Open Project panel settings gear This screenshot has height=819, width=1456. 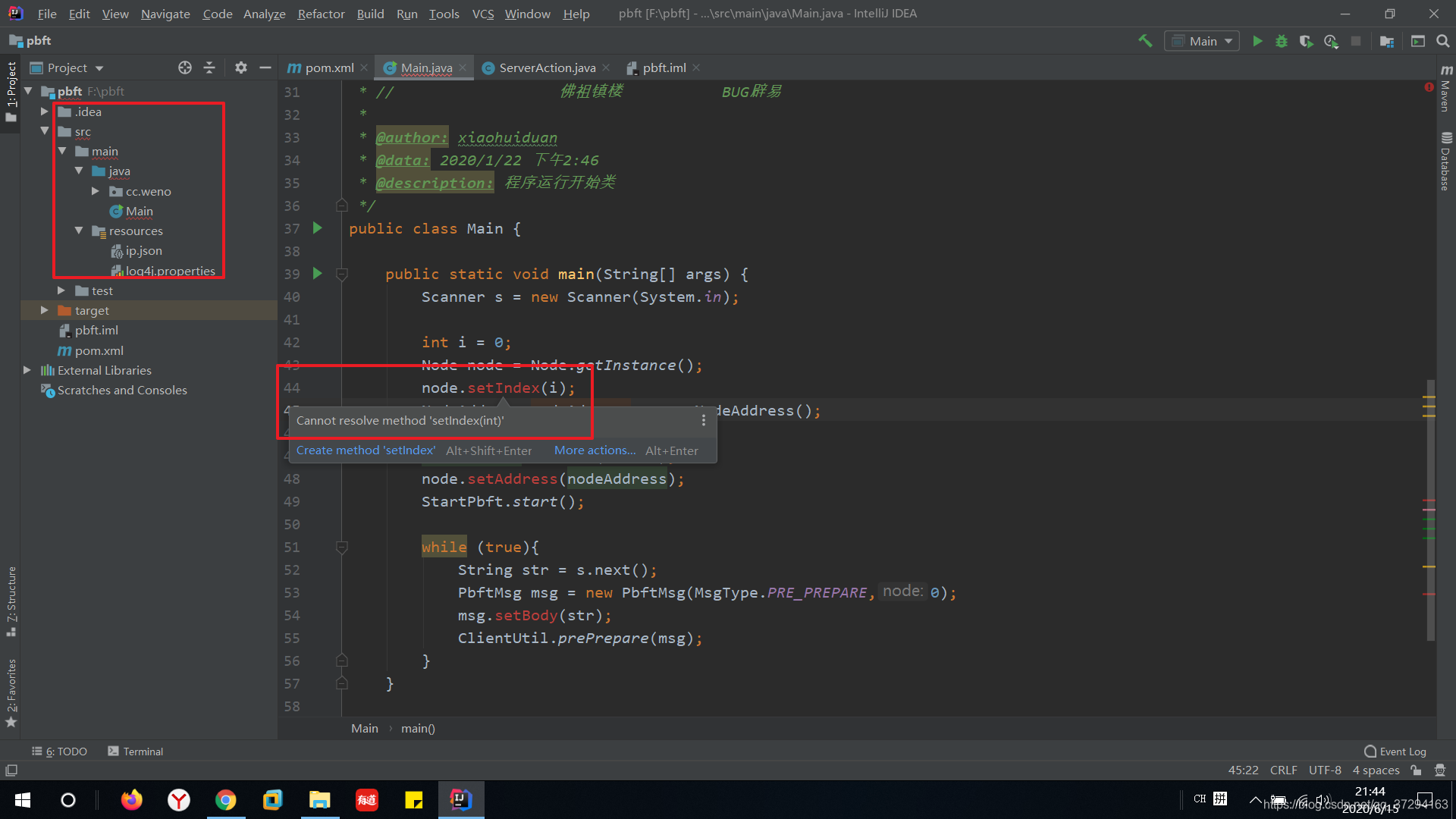[241, 67]
